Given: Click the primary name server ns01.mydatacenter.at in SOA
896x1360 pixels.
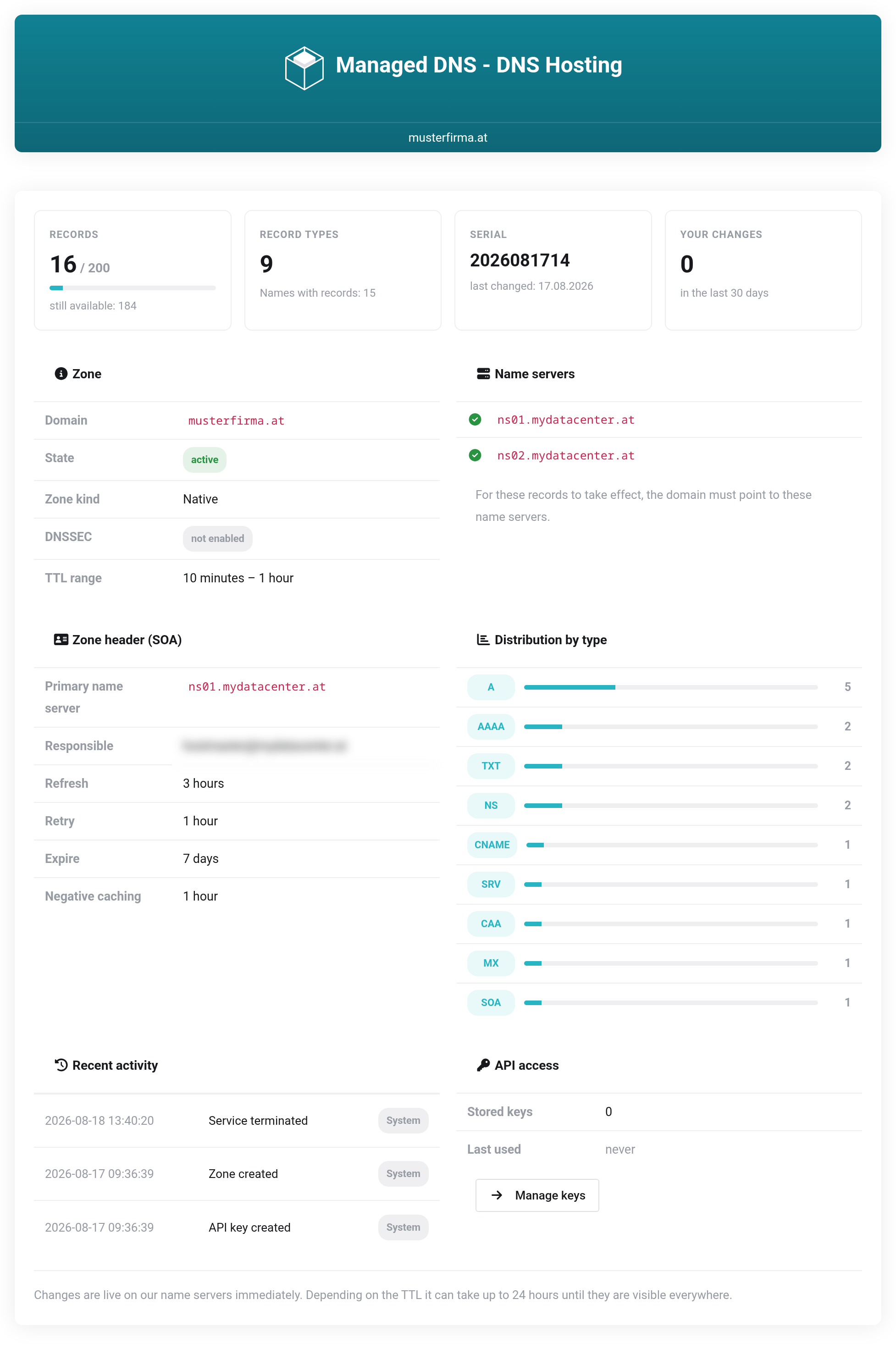Looking at the screenshot, I should point(257,686).
